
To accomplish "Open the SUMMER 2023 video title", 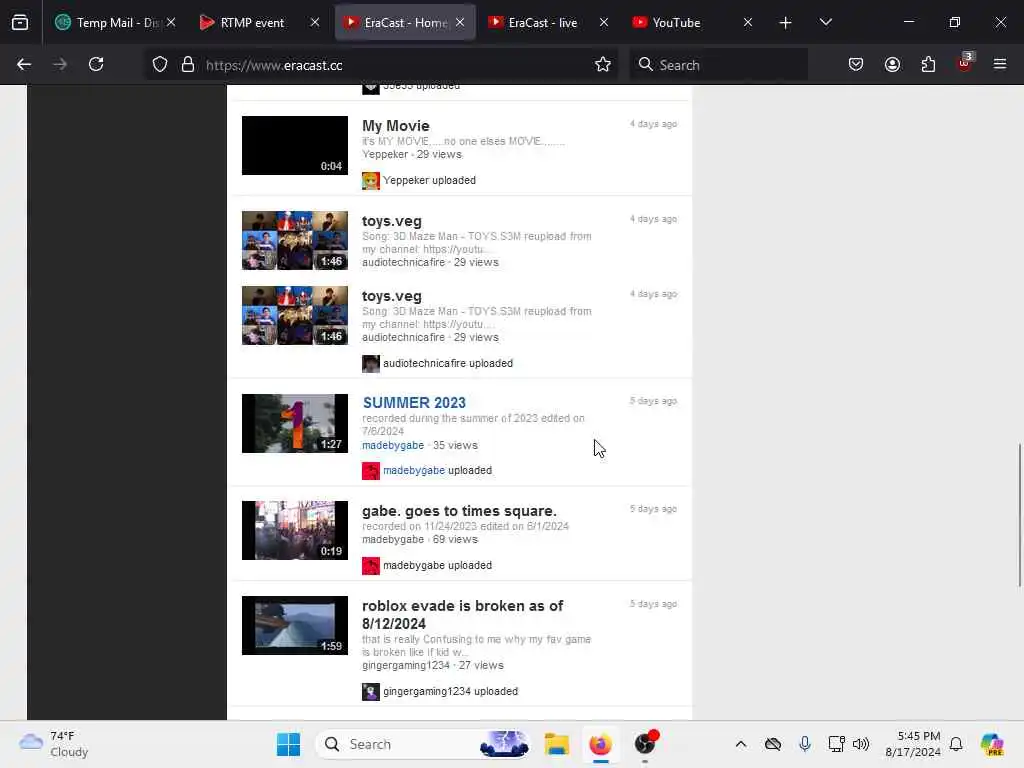I will (414, 403).
